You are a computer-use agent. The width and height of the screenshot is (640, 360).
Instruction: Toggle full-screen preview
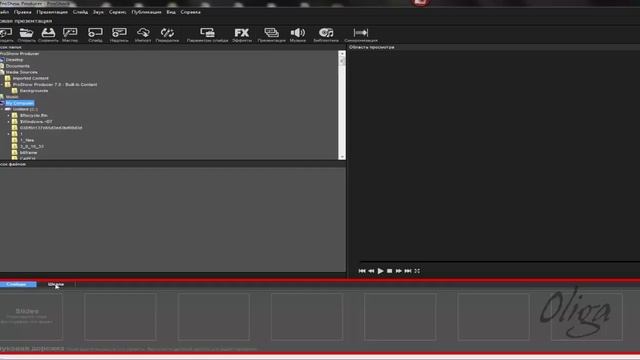point(417,271)
